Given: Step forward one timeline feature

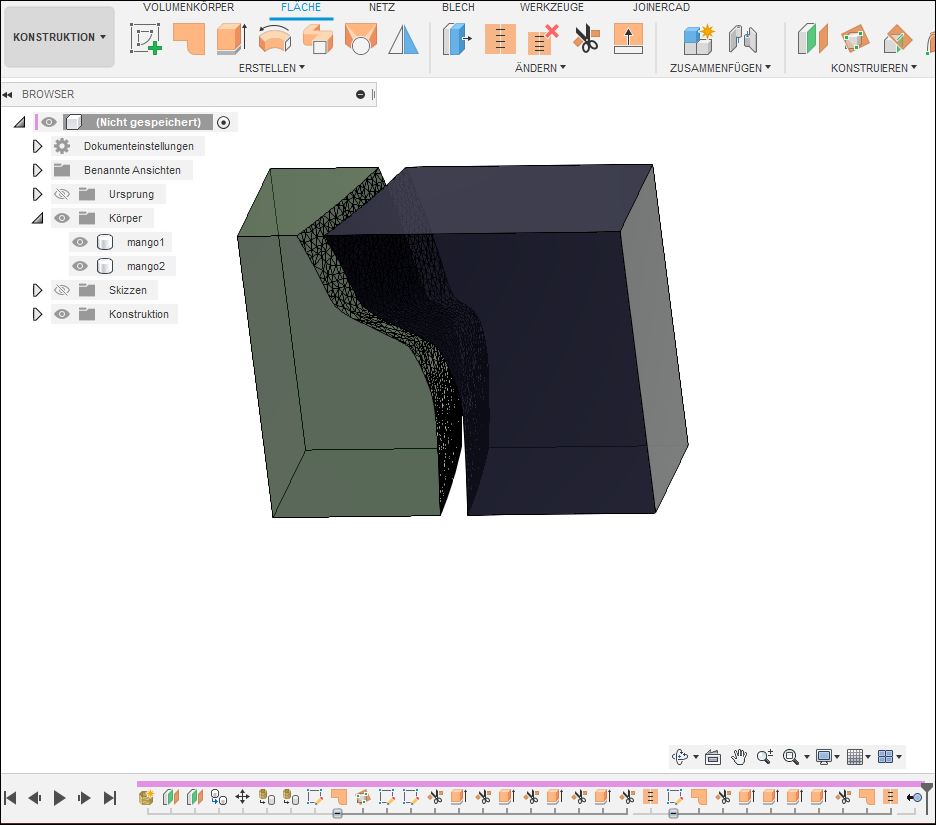Looking at the screenshot, I should tap(84, 798).
